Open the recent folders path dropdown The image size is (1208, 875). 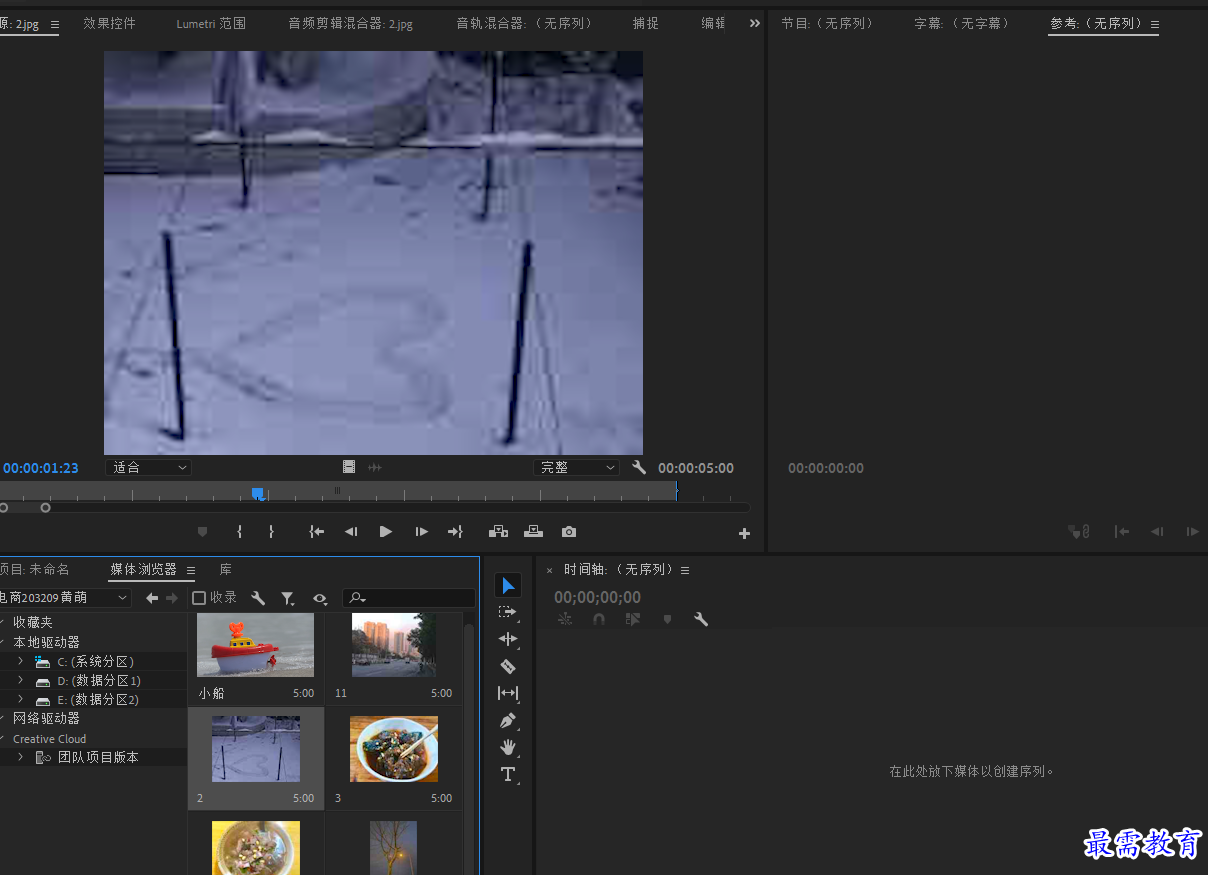(65, 597)
